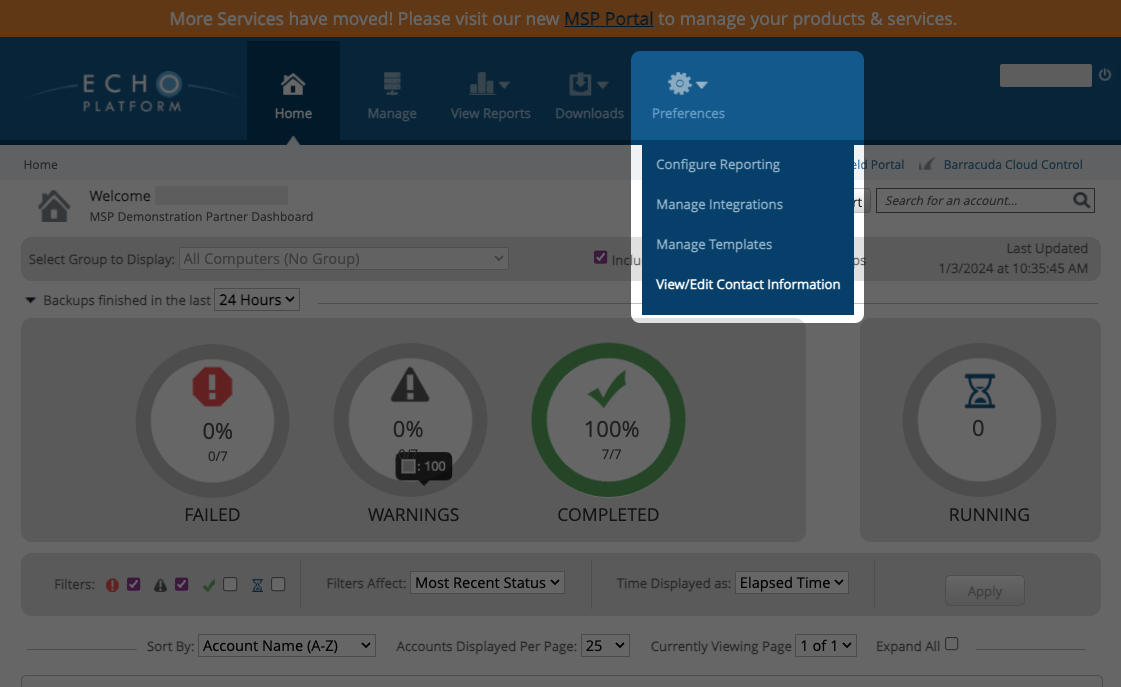This screenshot has height=687, width=1121.
Task: Open the Preferences gear icon
Action: 681,84
